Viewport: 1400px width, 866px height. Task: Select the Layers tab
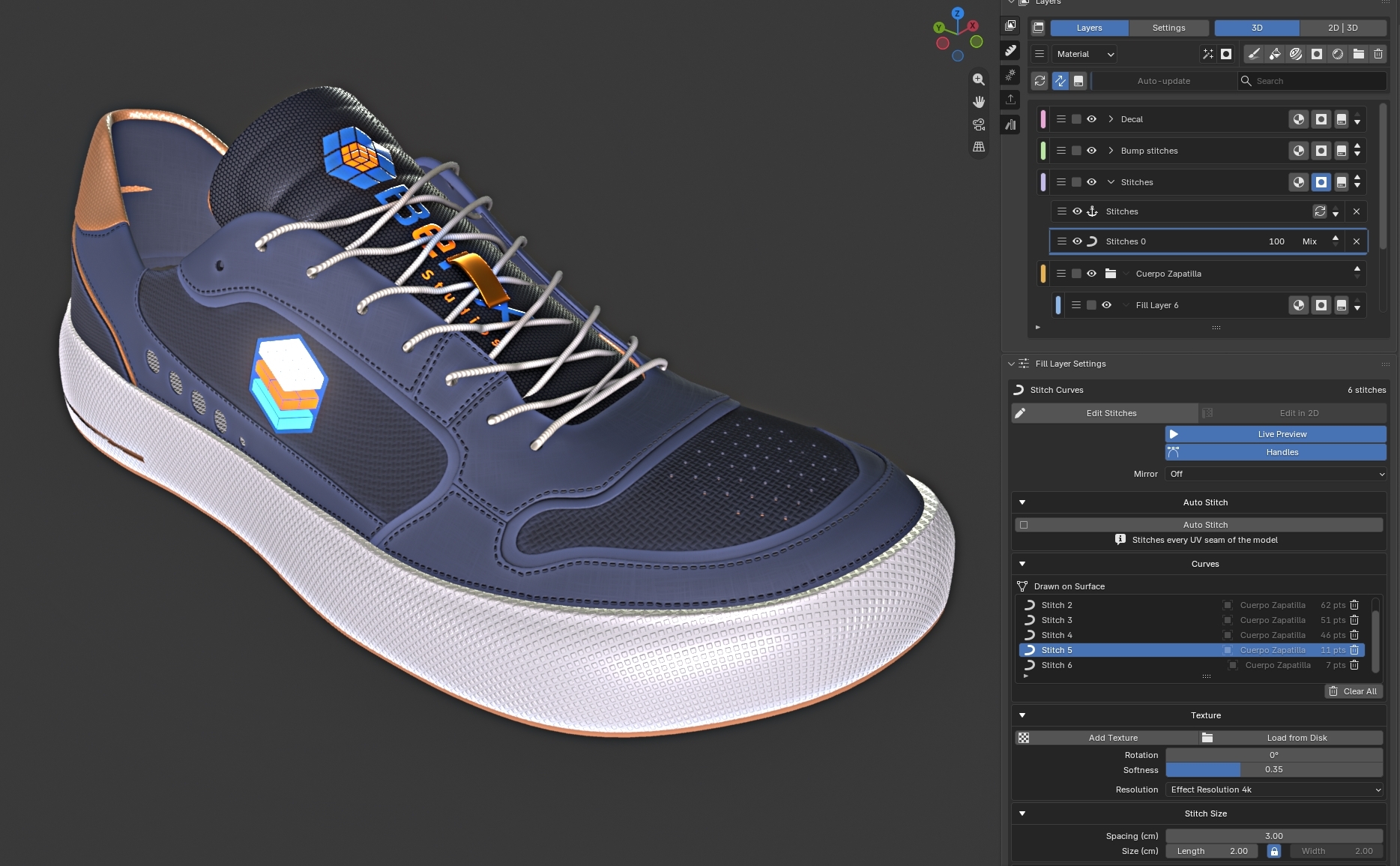[x=1089, y=28]
